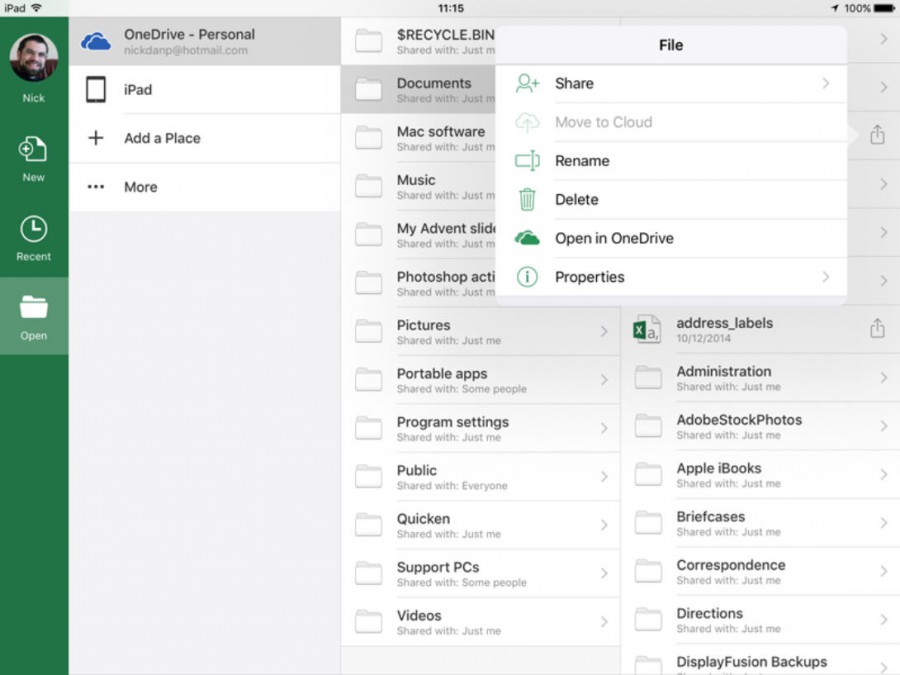Tap the share icon next to address_labels
The image size is (900, 675).
coord(877,328)
